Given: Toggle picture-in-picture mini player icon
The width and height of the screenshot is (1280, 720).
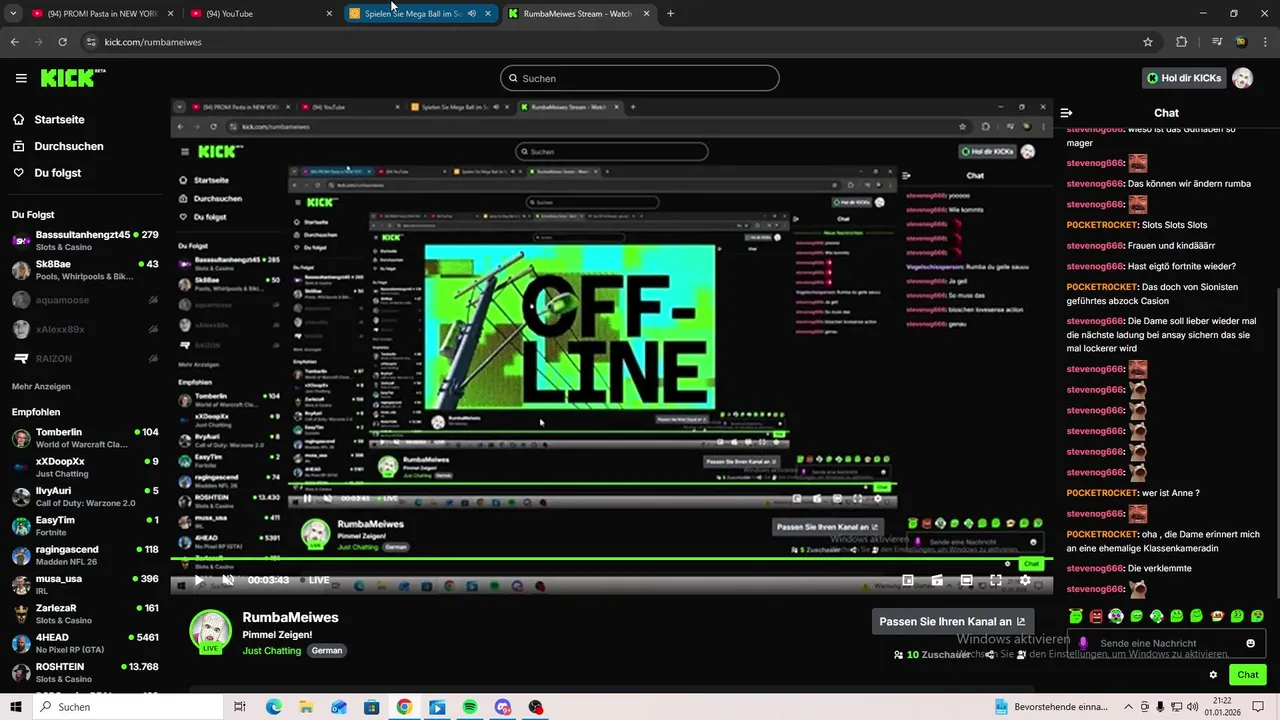Looking at the screenshot, I should pos(908,580).
